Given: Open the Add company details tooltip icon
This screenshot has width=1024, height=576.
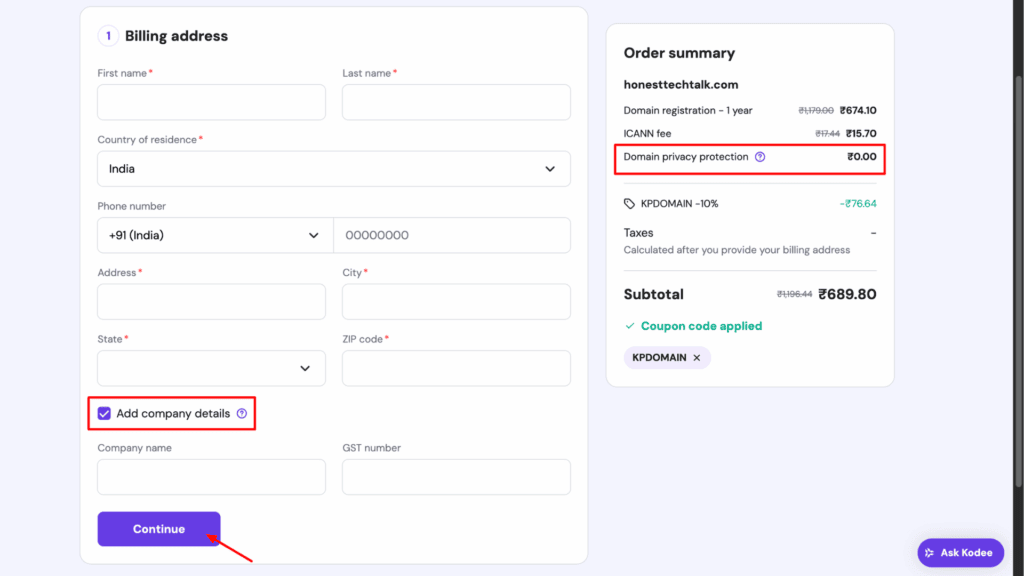Looking at the screenshot, I should (x=241, y=413).
